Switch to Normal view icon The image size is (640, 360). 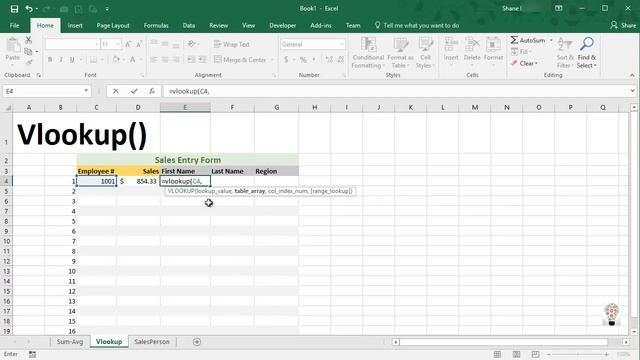(497, 354)
